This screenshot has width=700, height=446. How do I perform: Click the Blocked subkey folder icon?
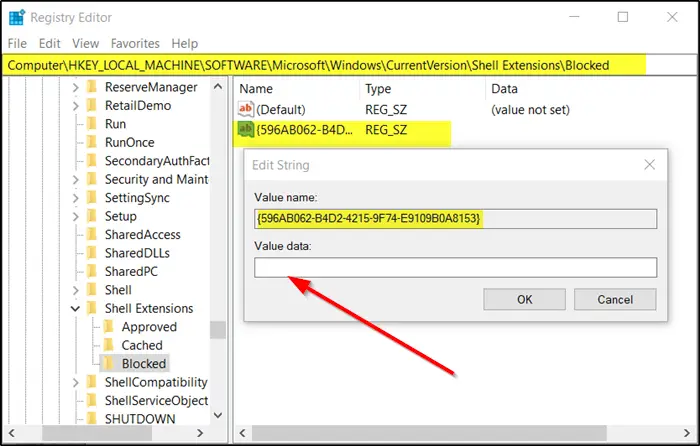[108, 363]
